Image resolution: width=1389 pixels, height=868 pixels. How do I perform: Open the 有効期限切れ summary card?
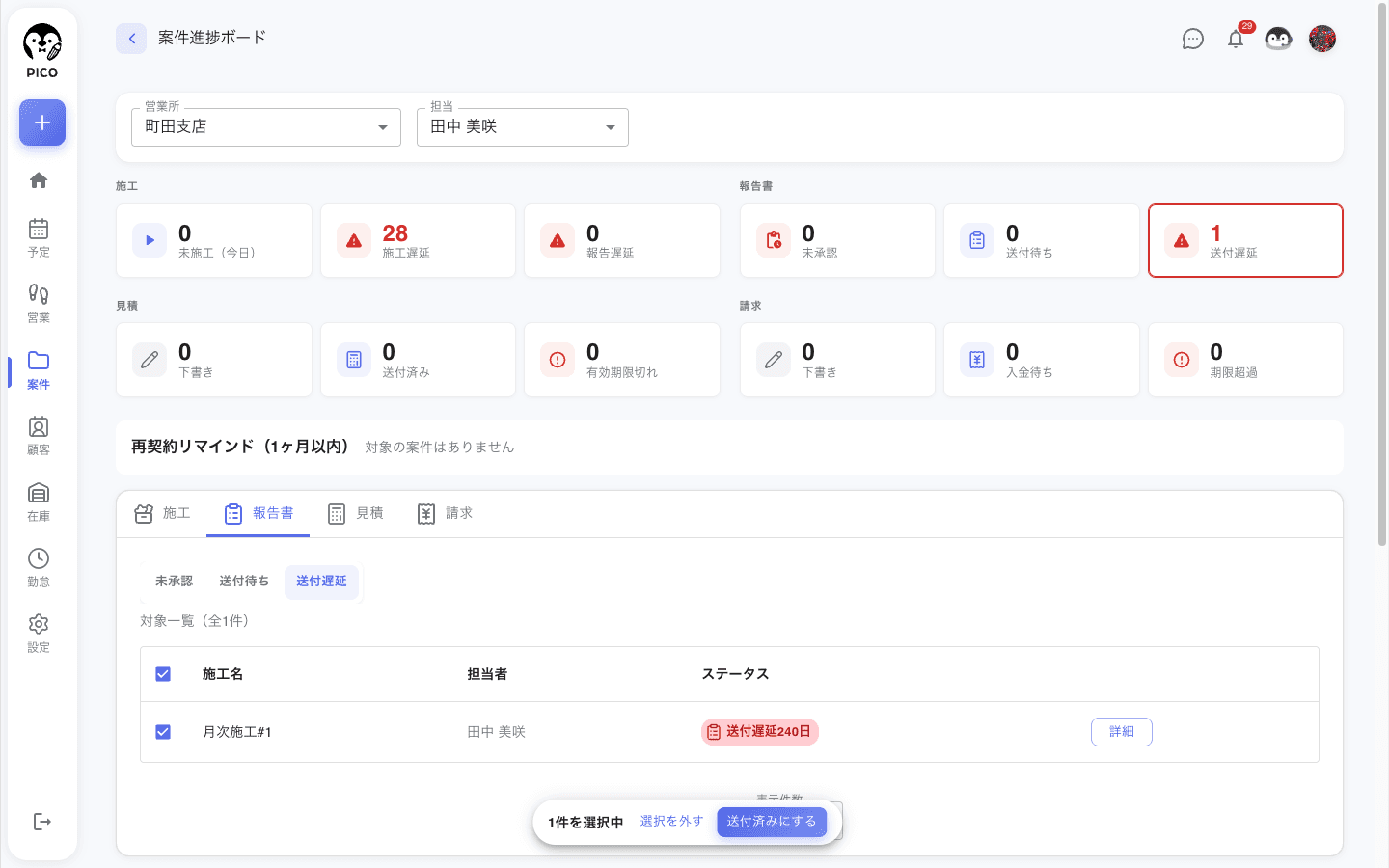(622, 360)
